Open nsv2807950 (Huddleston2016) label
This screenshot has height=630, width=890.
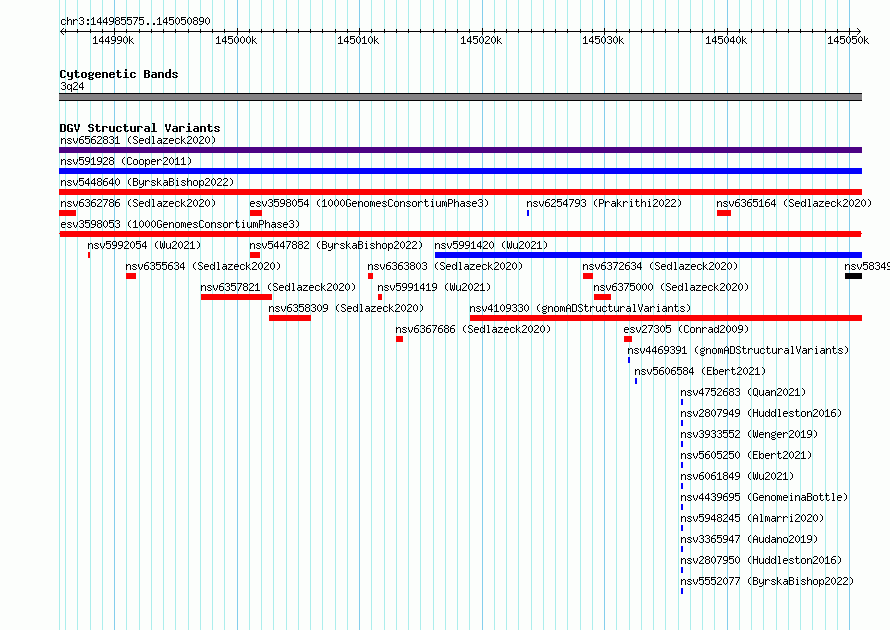click(x=761, y=560)
